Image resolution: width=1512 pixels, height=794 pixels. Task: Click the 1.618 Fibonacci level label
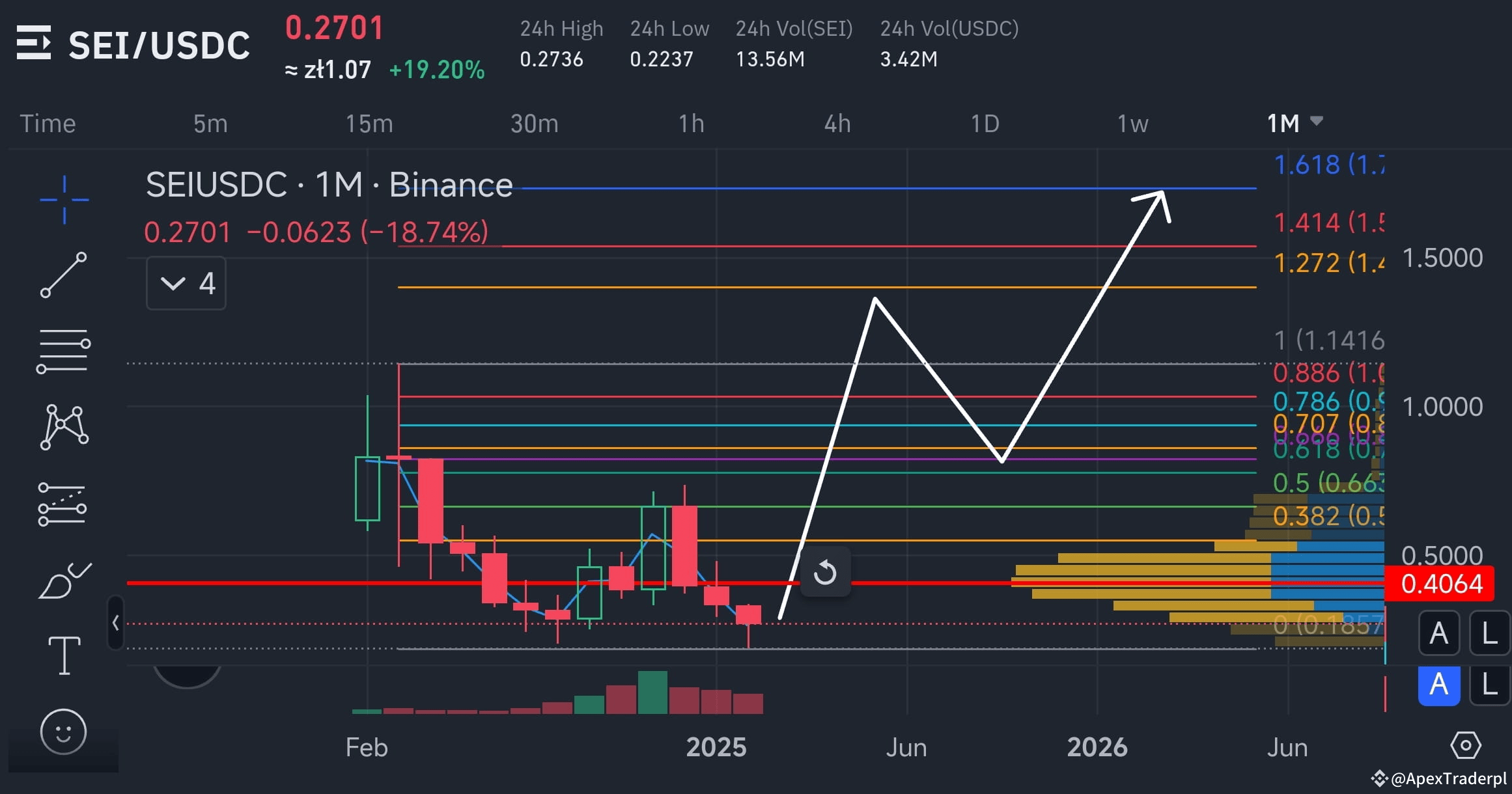1328,165
